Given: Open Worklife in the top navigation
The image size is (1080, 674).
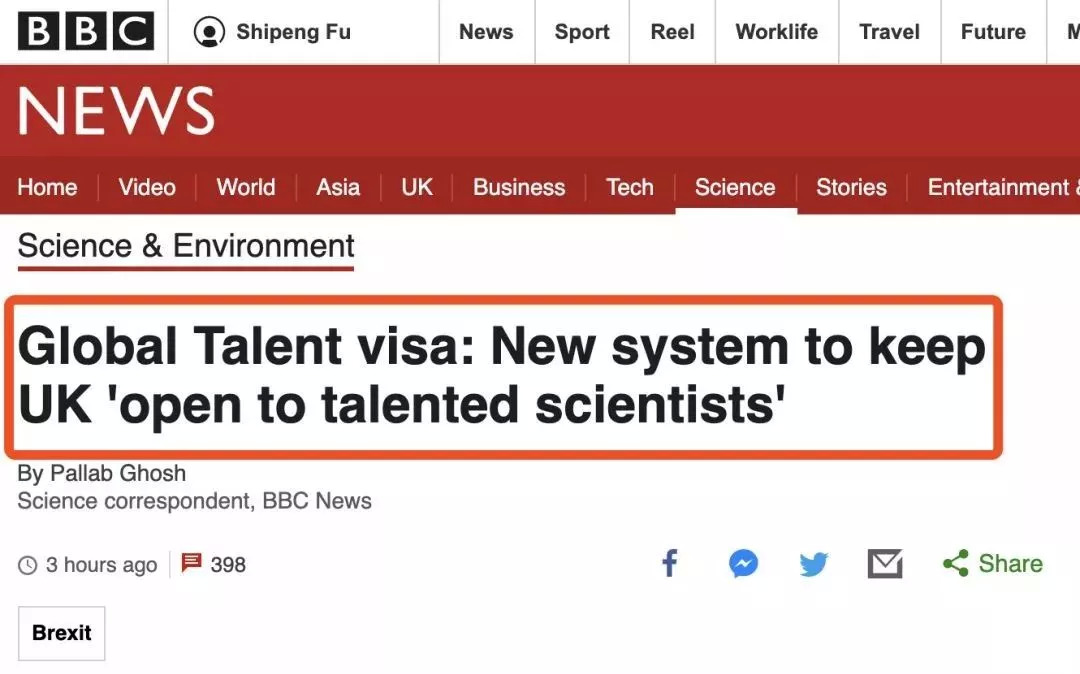Looking at the screenshot, I should (777, 32).
